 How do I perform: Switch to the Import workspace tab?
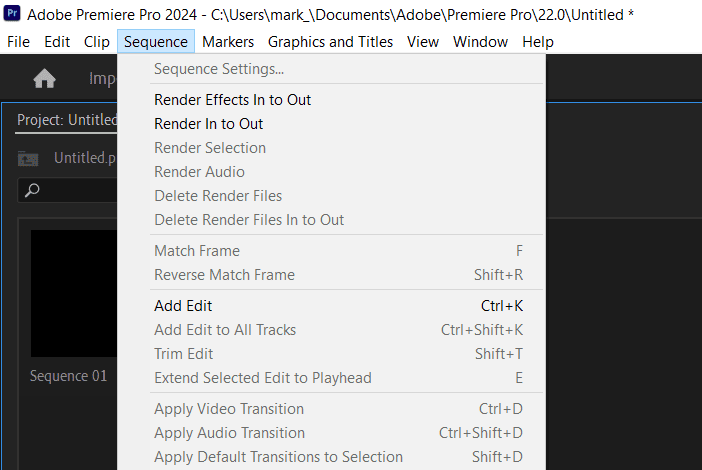(x=103, y=79)
